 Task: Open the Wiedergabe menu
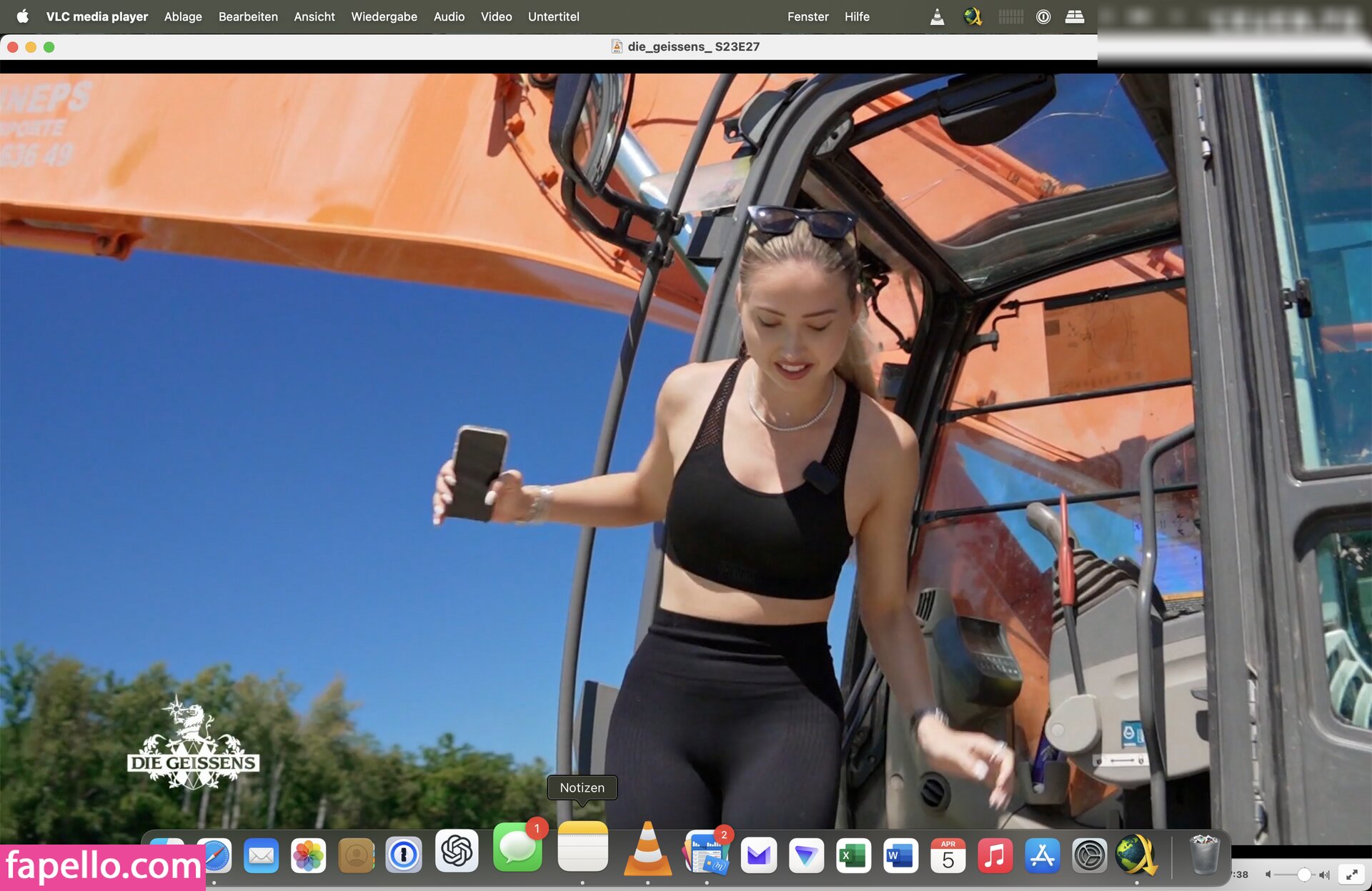point(384,16)
